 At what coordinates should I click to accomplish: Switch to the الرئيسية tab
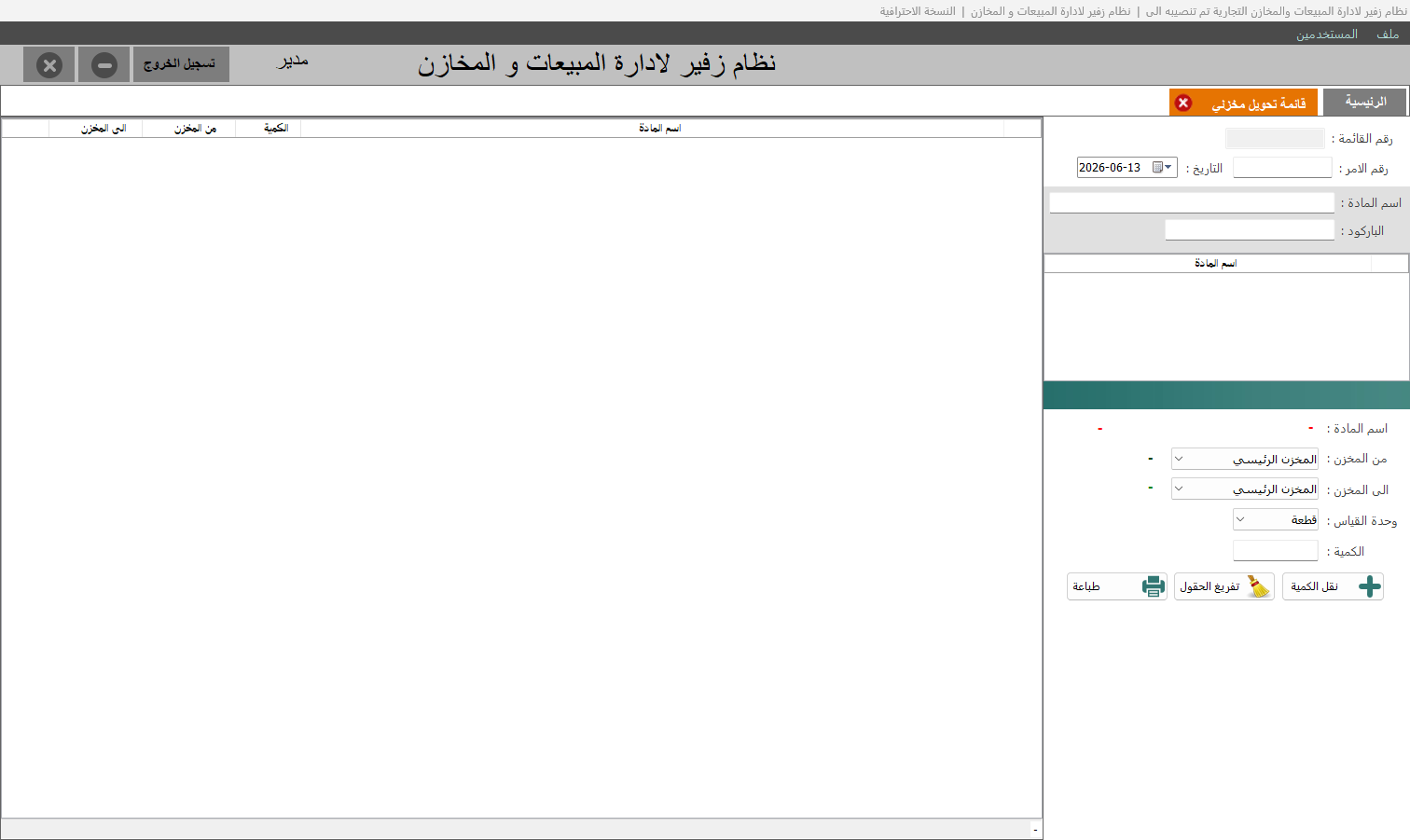(1365, 102)
